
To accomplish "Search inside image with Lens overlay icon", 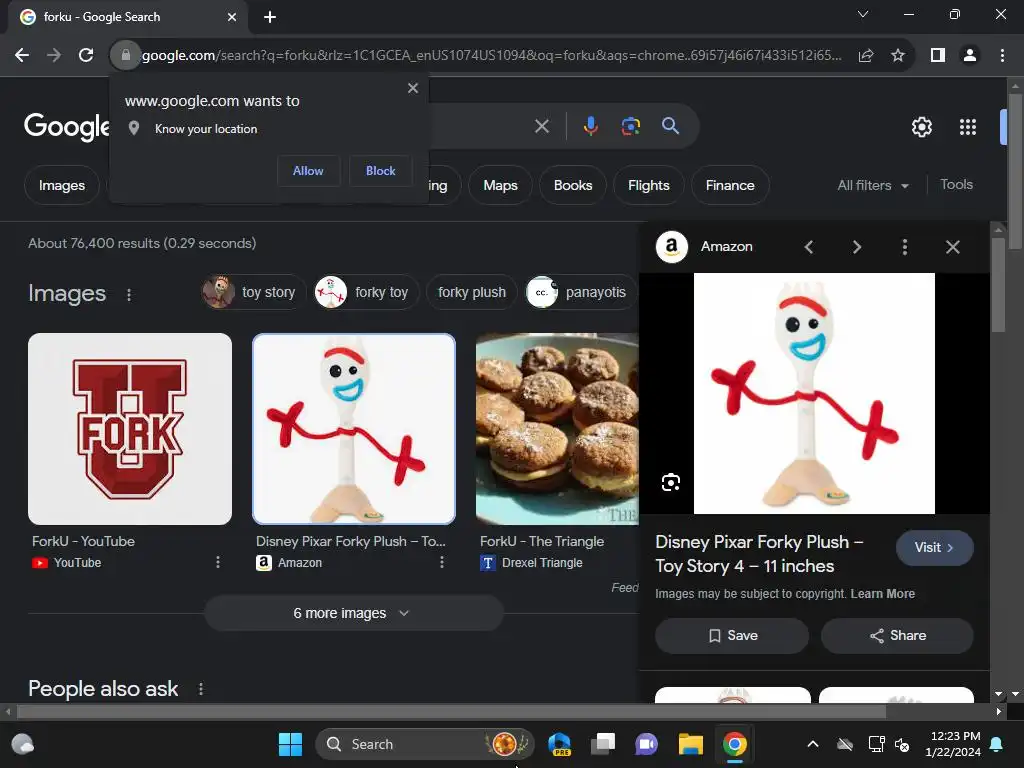I will coord(671,483).
